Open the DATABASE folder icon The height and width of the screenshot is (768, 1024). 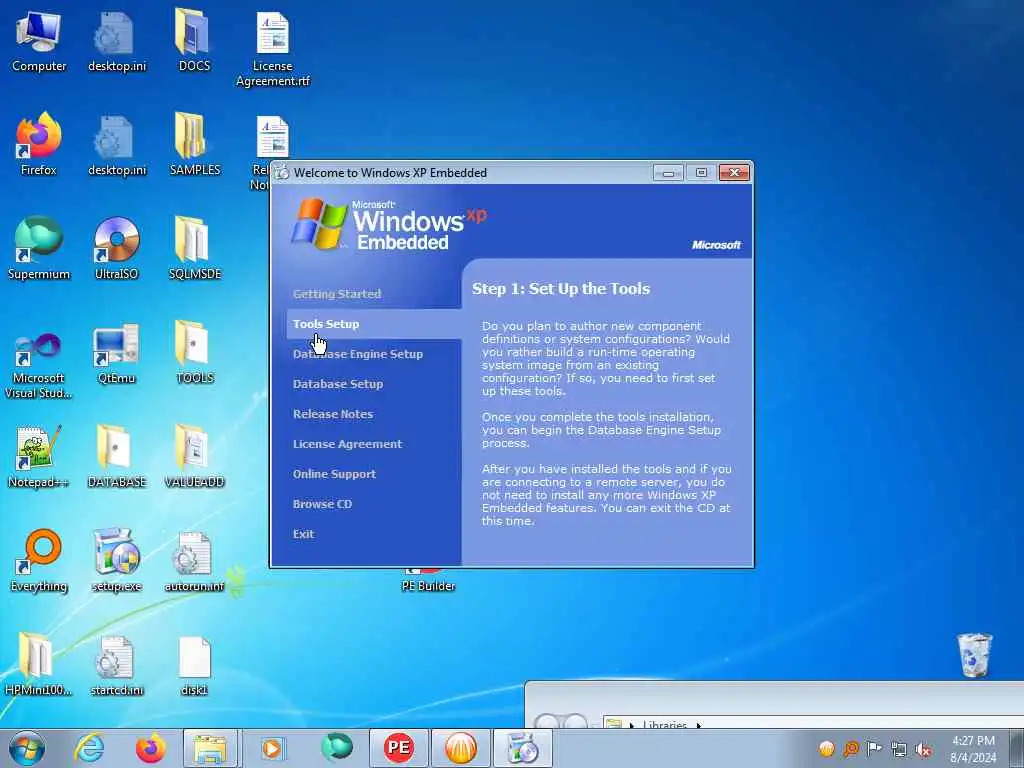click(117, 456)
